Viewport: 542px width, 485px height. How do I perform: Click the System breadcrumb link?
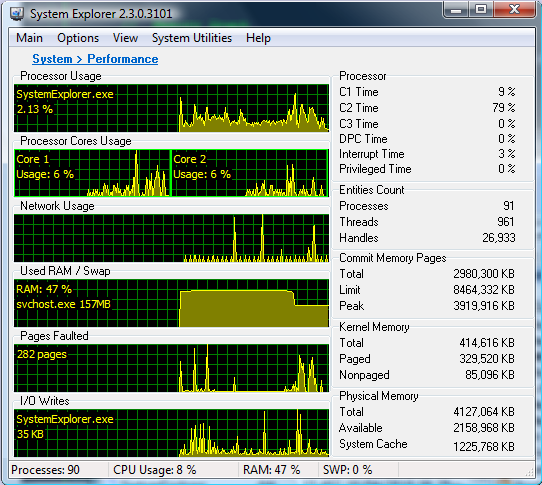click(x=52, y=59)
